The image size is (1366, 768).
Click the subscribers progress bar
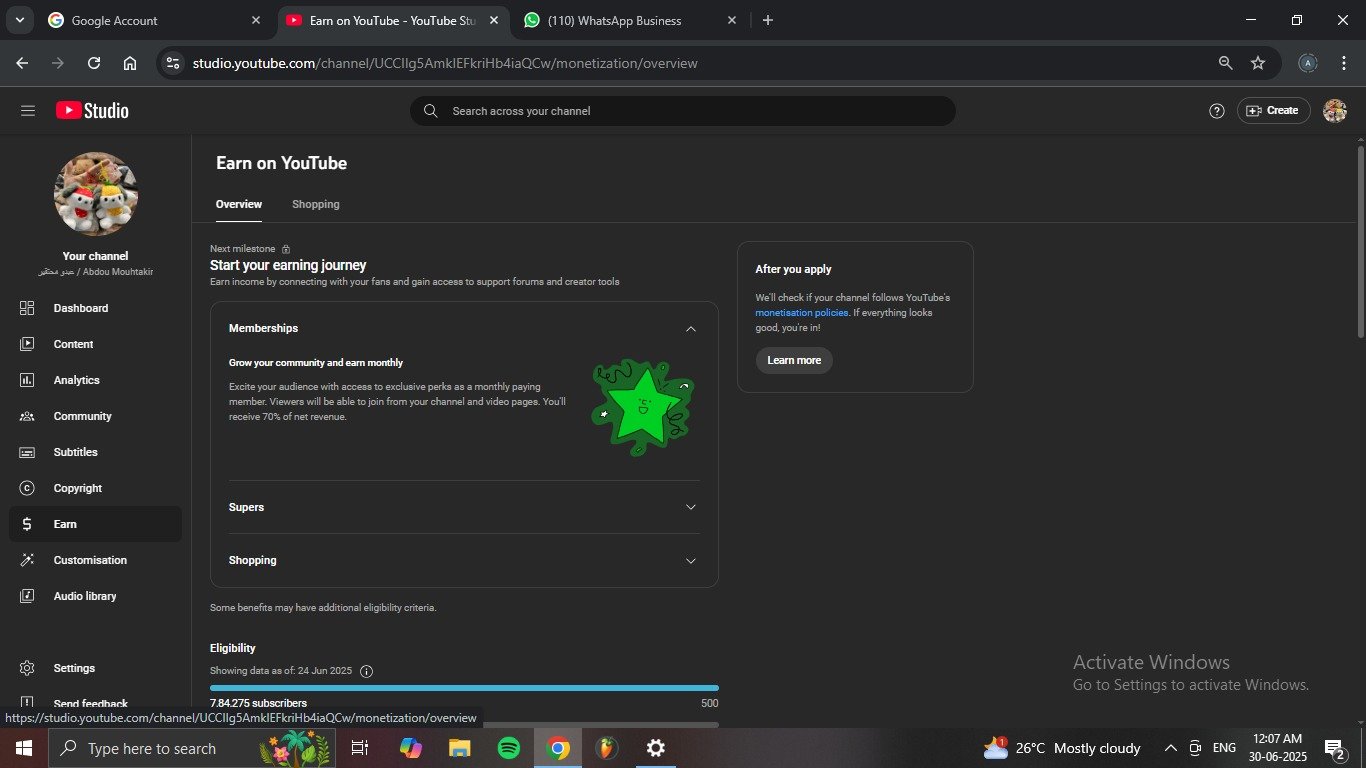pyautogui.click(x=464, y=688)
